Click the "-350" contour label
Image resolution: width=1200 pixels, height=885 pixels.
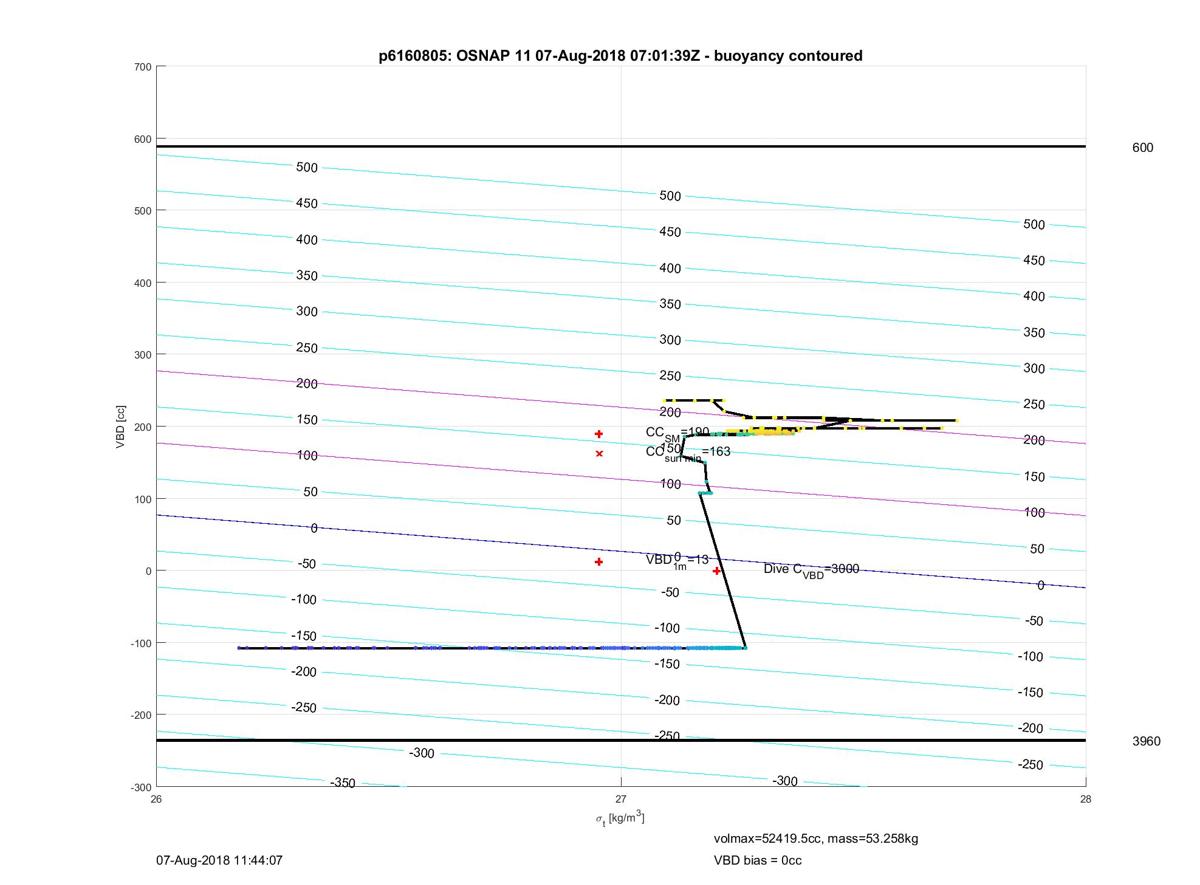tap(342, 783)
